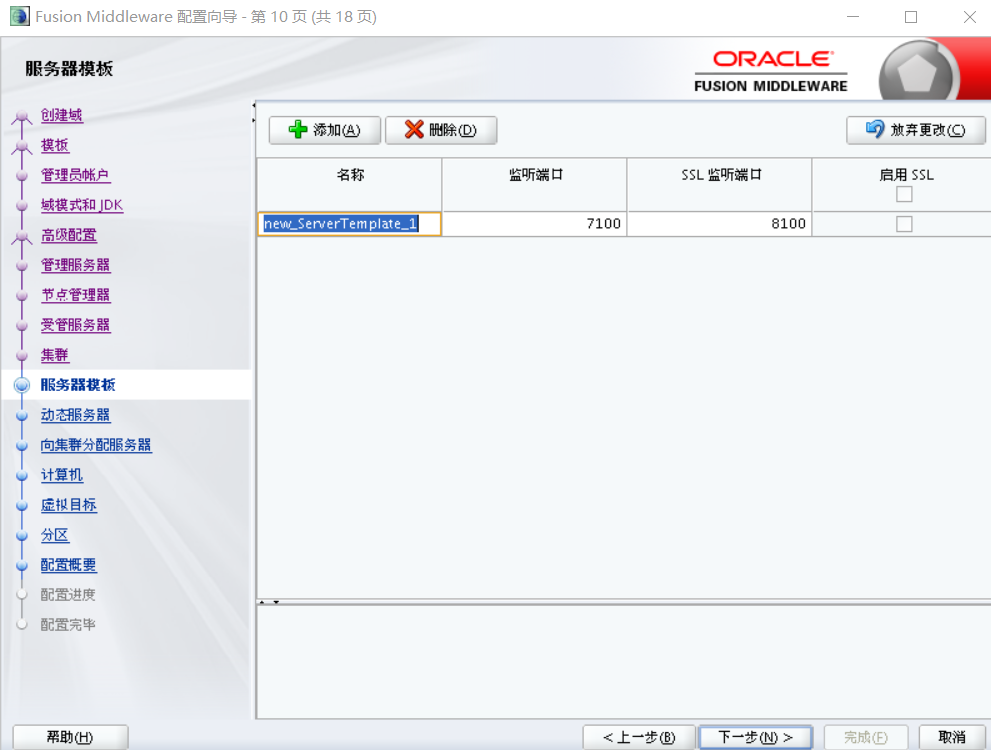Click the 下一步 (Next) button
The image size is (991, 750).
[x=755, y=736]
